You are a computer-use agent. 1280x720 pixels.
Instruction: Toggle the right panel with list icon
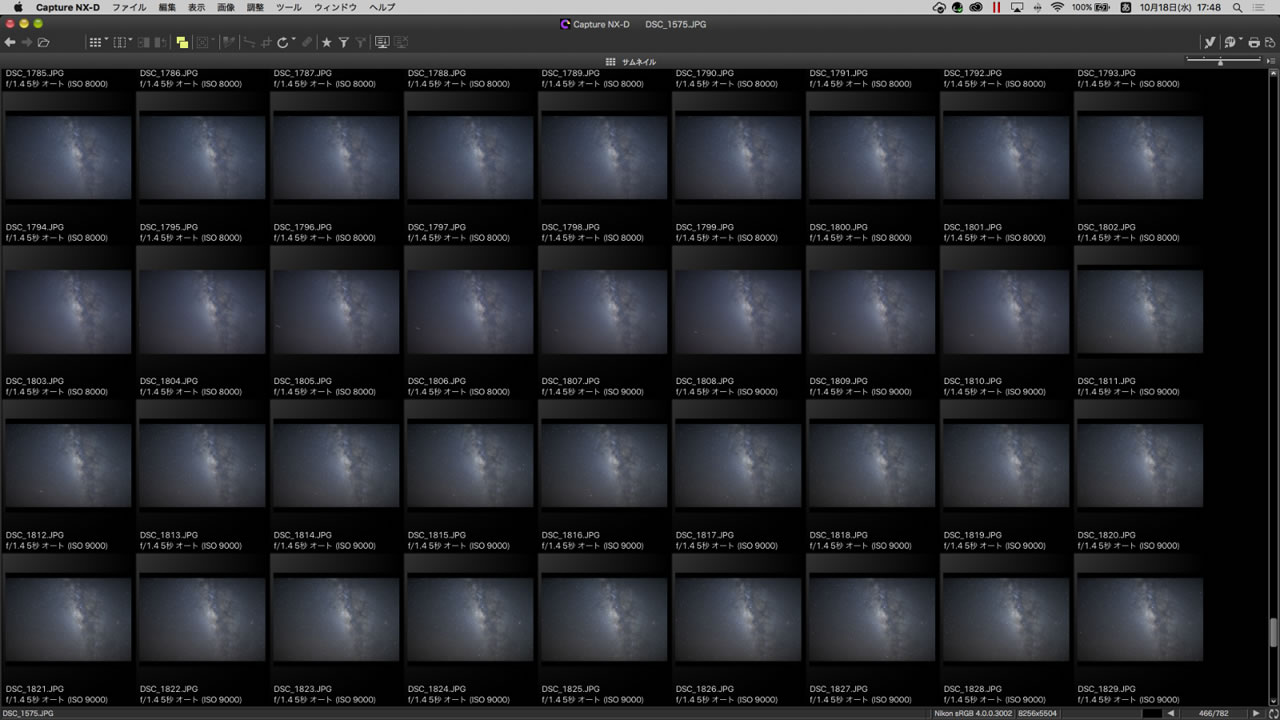coord(1273,61)
